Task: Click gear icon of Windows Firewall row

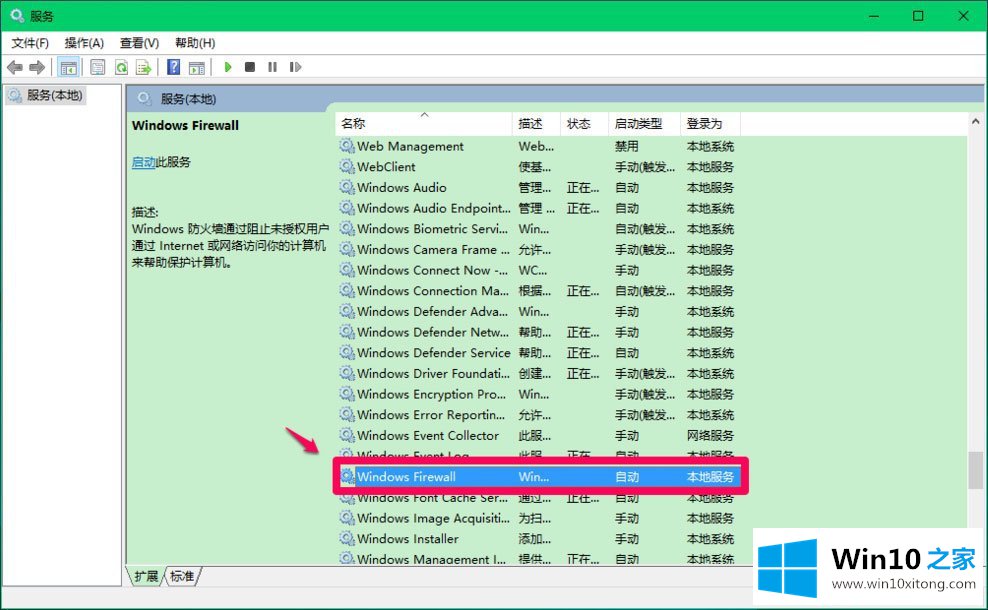Action: (347, 476)
